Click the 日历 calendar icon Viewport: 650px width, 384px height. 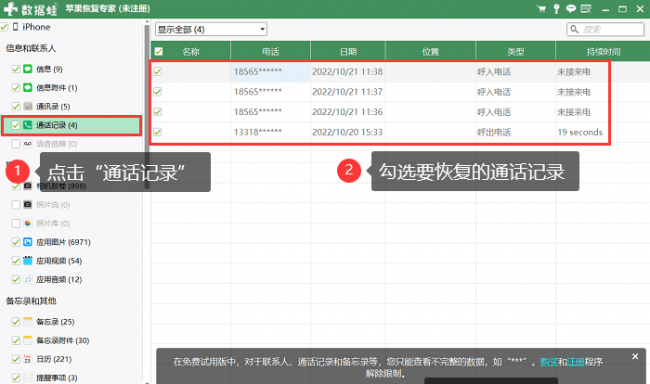tap(28, 359)
